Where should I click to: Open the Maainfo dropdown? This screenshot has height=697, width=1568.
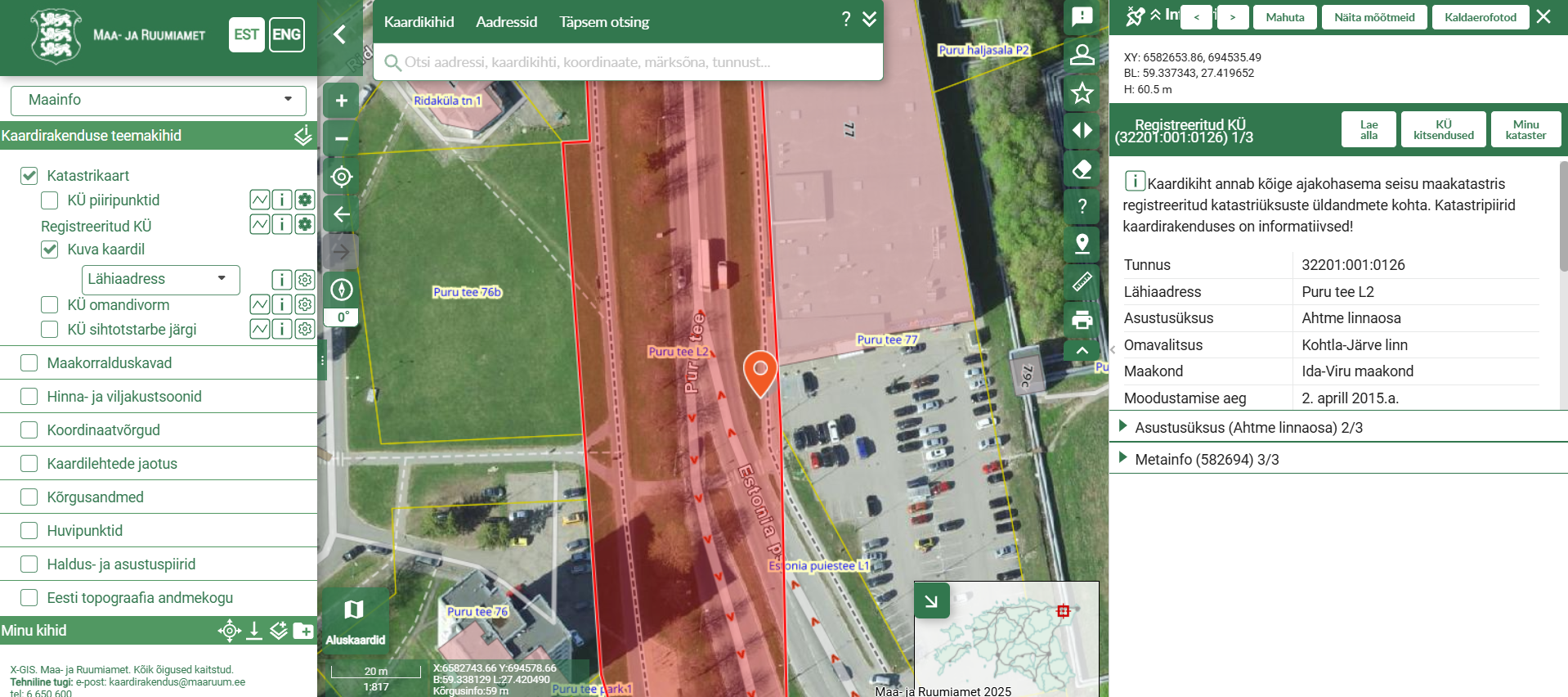tap(158, 100)
